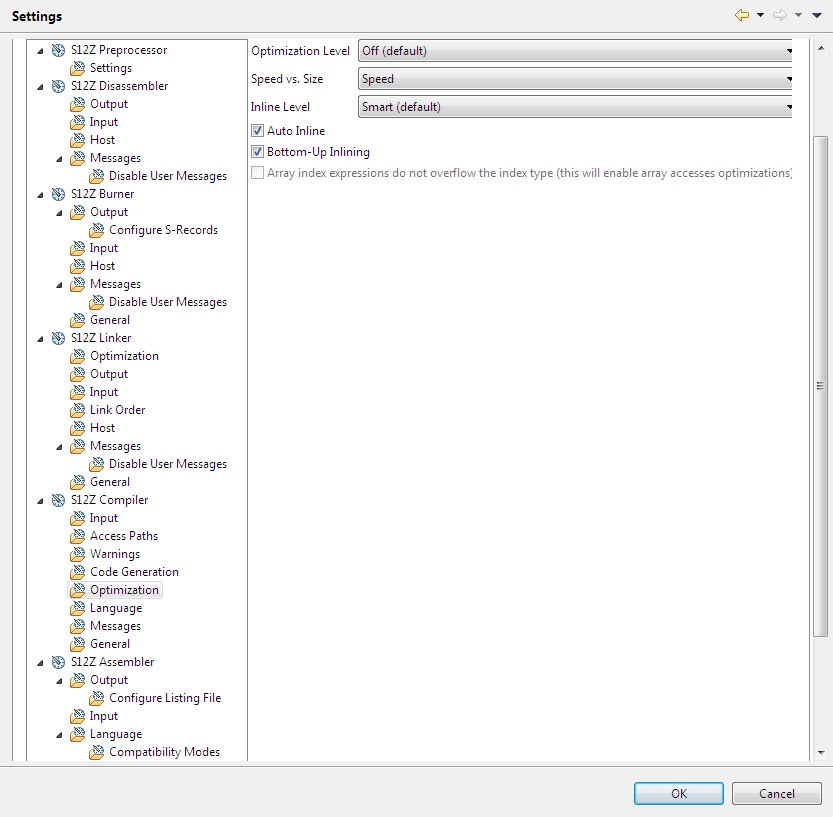Select Compatibility Modes item
The width and height of the screenshot is (833, 817).
click(x=164, y=752)
